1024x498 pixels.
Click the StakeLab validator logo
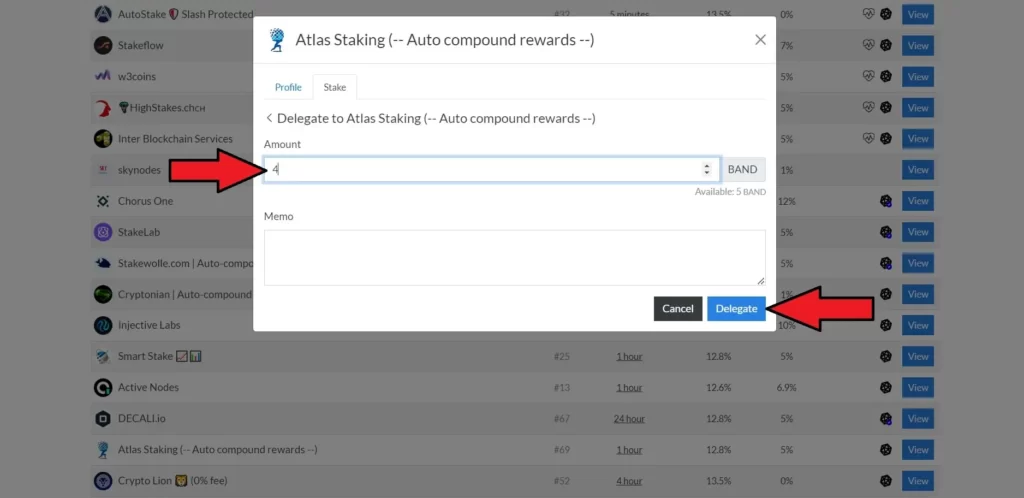pos(102,232)
